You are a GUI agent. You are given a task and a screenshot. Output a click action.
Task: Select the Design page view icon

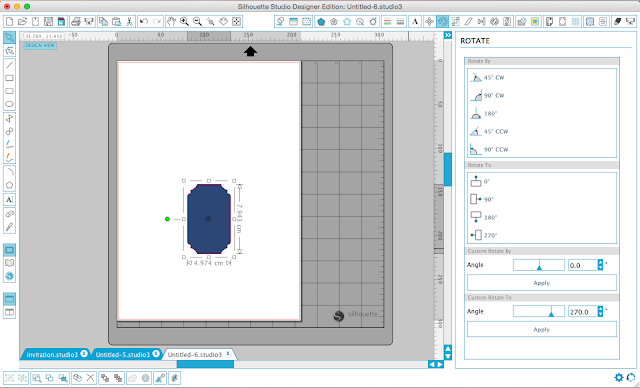[x=9, y=250]
